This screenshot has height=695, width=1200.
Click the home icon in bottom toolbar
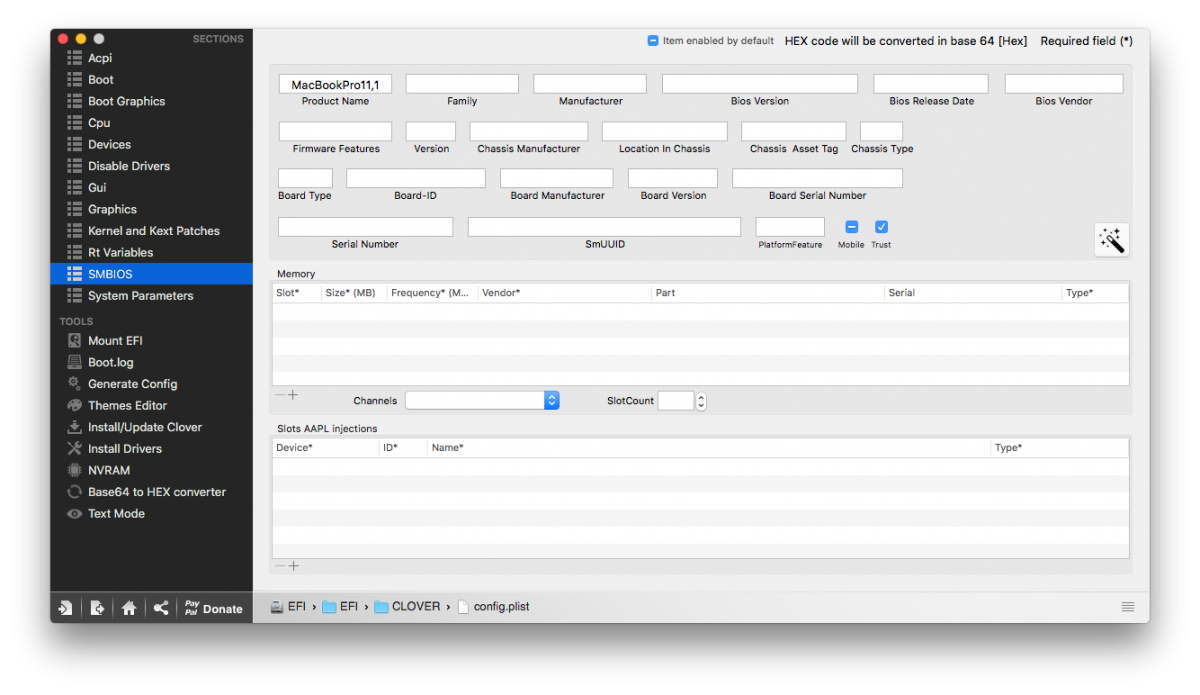129,608
